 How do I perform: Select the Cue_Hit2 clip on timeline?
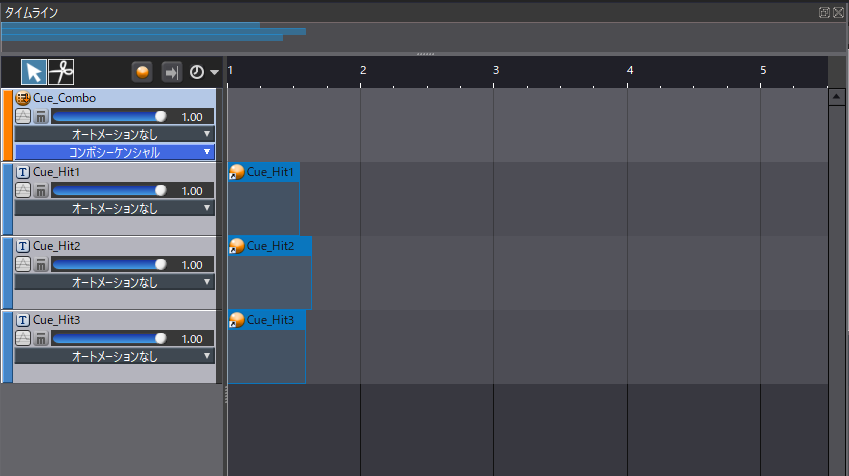click(x=270, y=272)
